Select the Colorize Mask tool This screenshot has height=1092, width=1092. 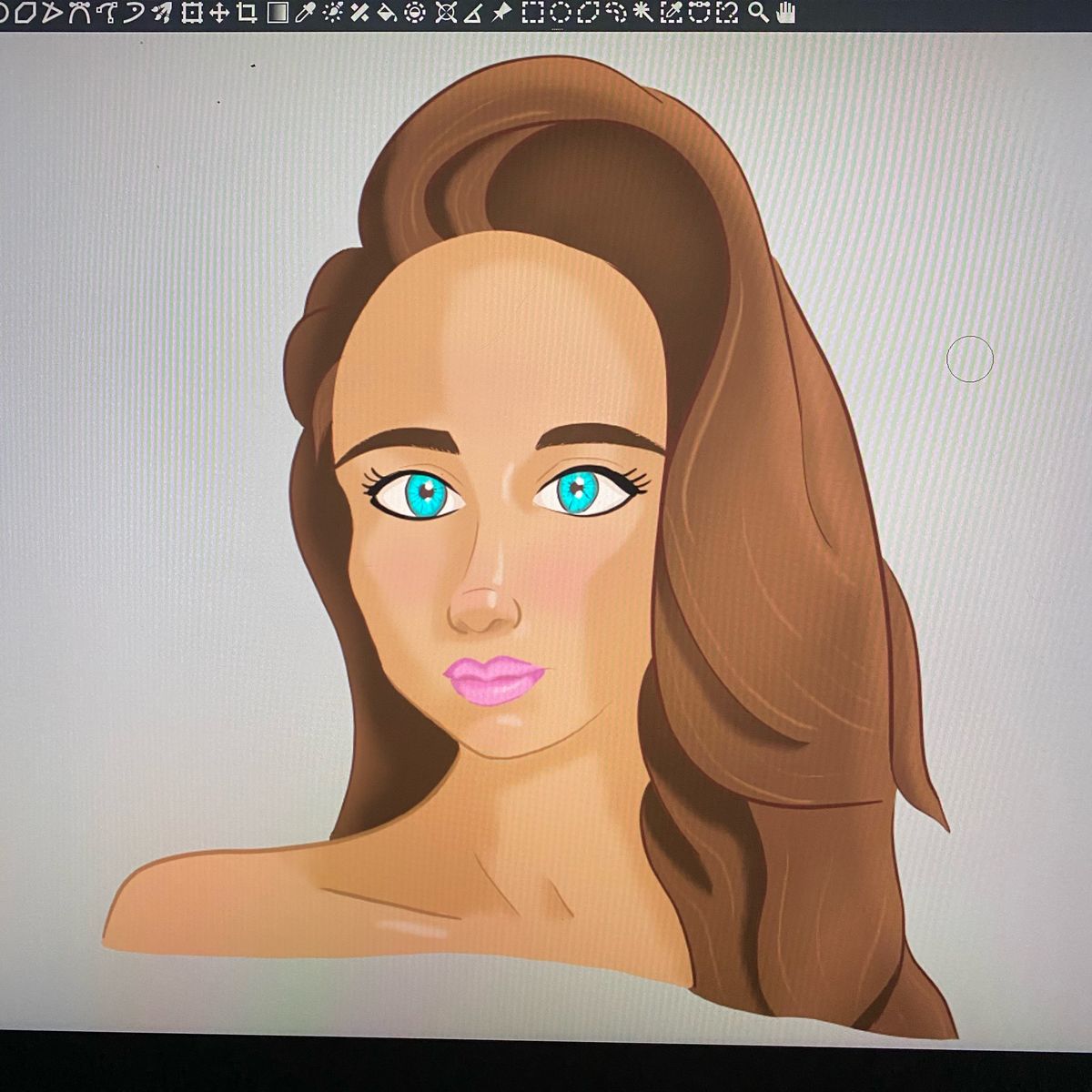[x=333, y=13]
